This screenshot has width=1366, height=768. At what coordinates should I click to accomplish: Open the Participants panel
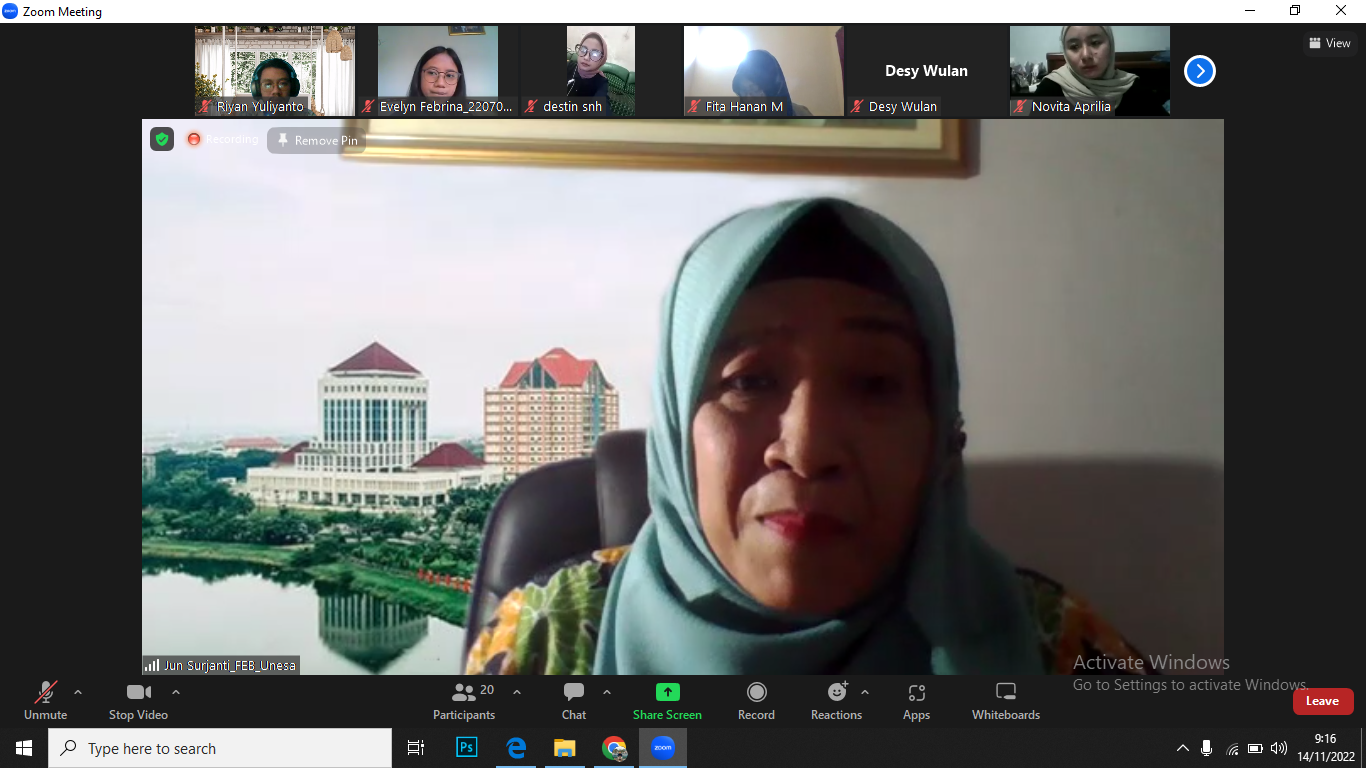coord(464,700)
